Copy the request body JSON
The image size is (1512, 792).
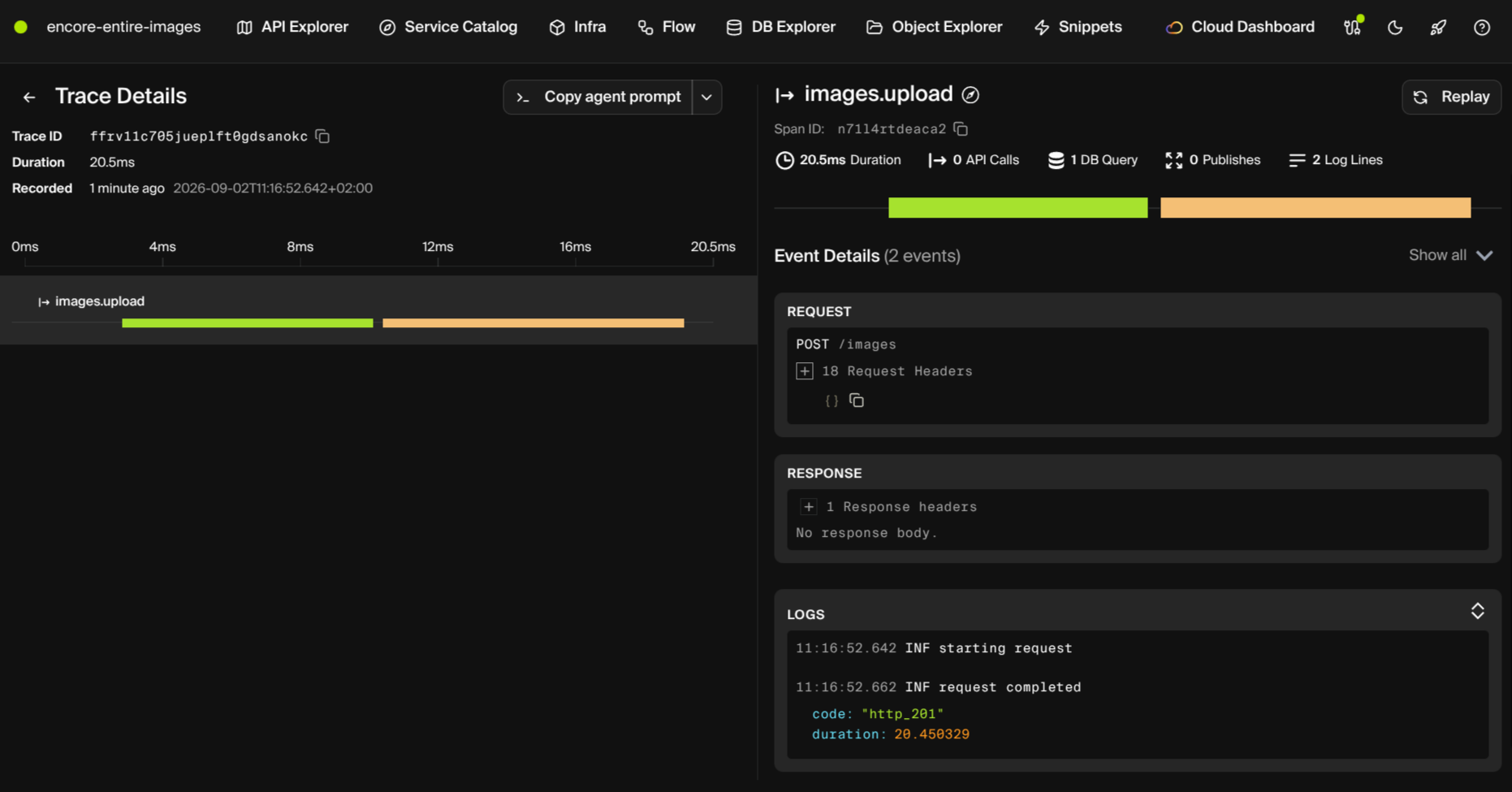click(857, 400)
